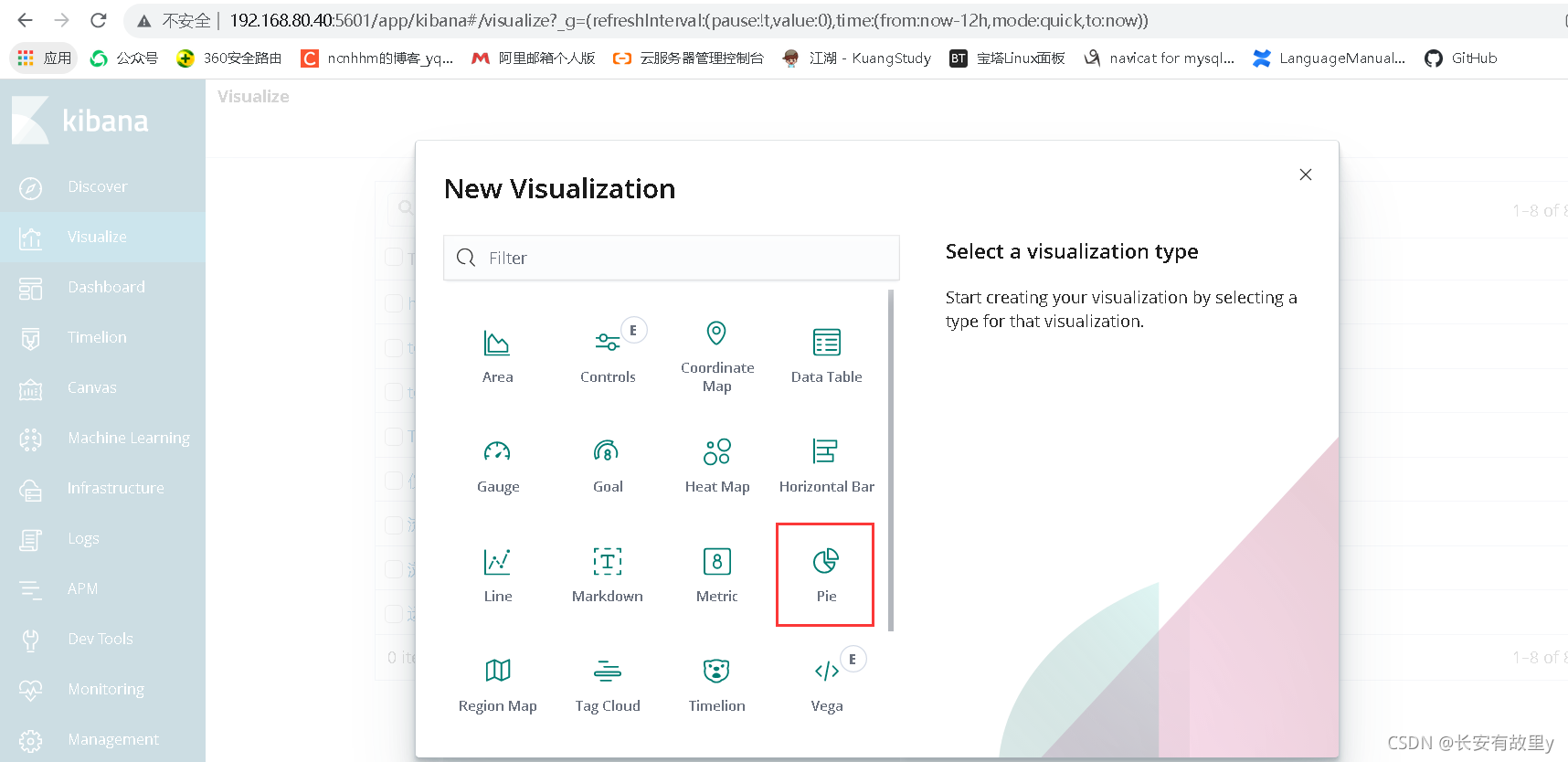
Task: Open the 应用 apps bookmark
Action: point(44,58)
